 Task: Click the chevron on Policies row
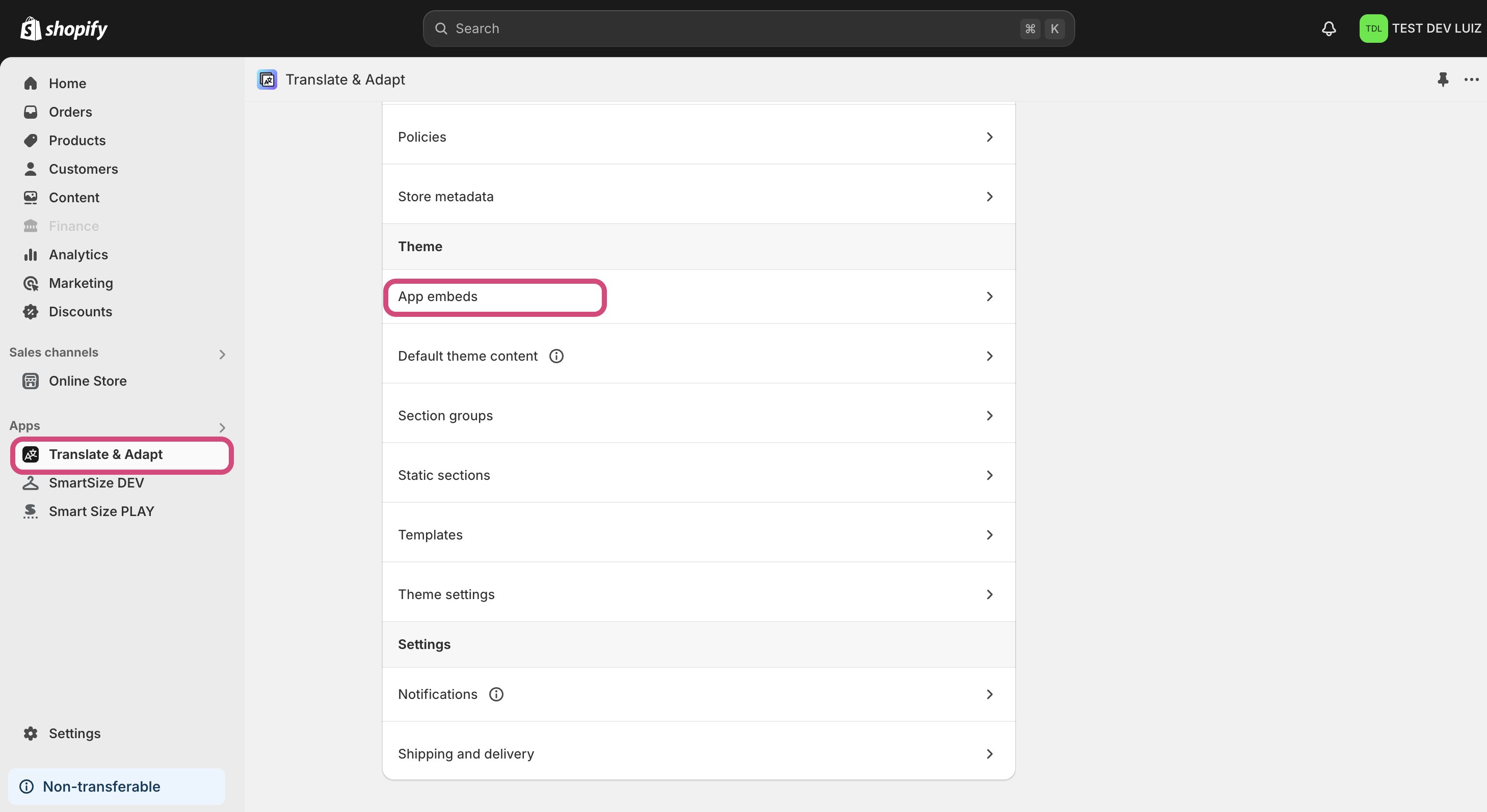coord(990,137)
